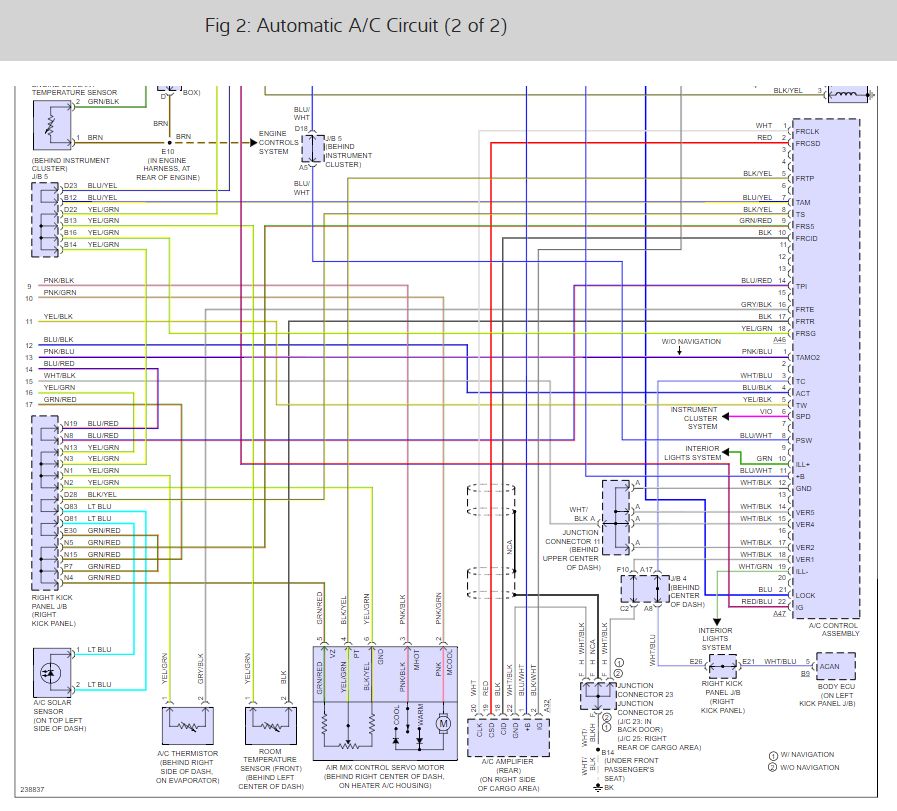This screenshot has width=897, height=811.
Task: Click the E10 splice label
Action: [168, 152]
